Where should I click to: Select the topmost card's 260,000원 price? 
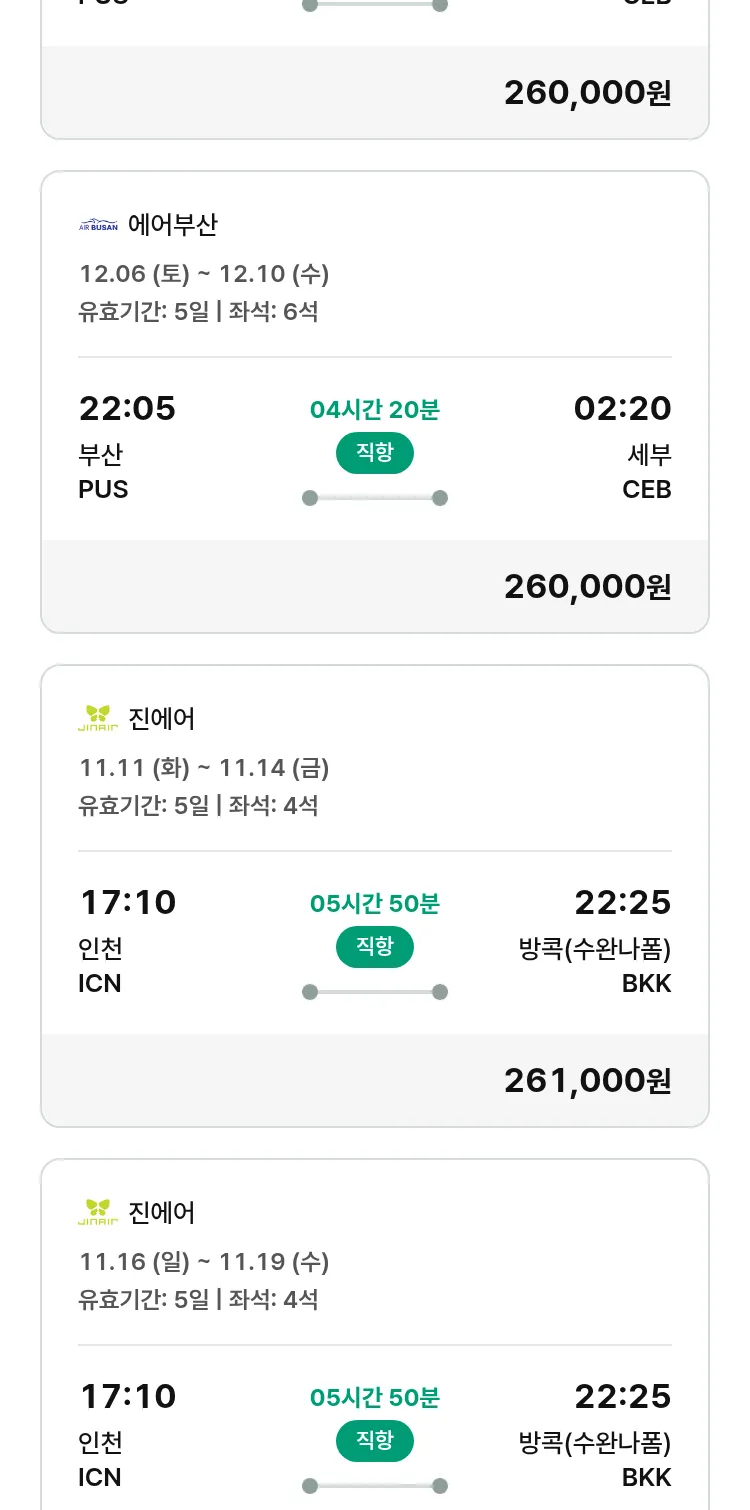coord(587,92)
